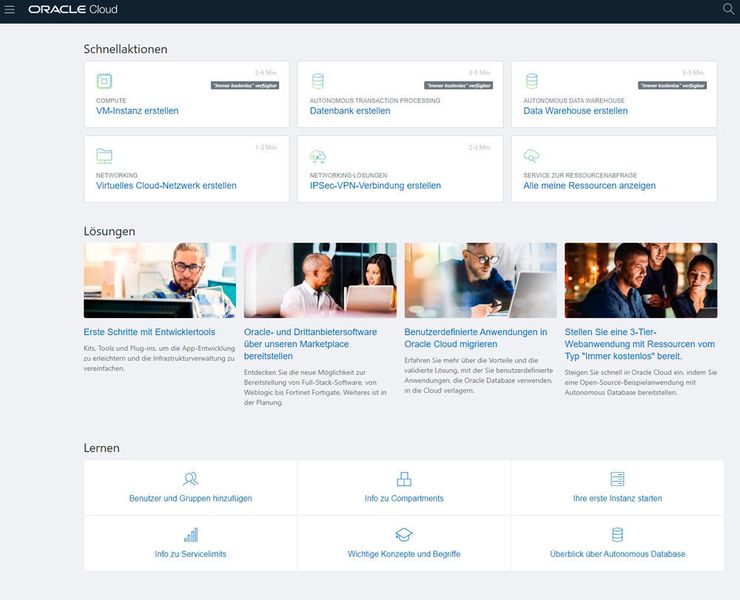Open IPSec-VPN-Verbindung erstellen link
Image resolution: width=740 pixels, height=600 pixels.
(x=375, y=186)
